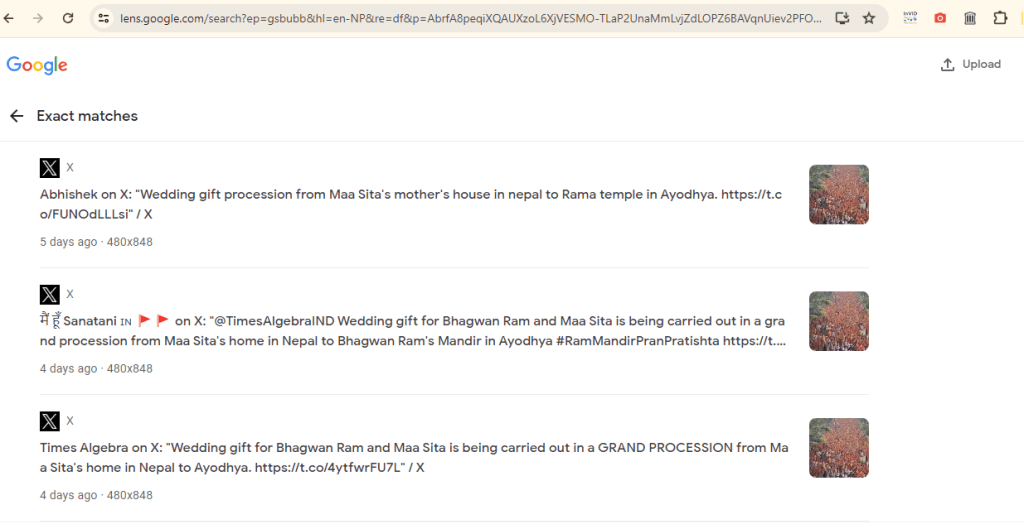Go back using the browser back arrow
Image resolution: width=1024 pixels, height=529 pixels.
pos(10,18)
